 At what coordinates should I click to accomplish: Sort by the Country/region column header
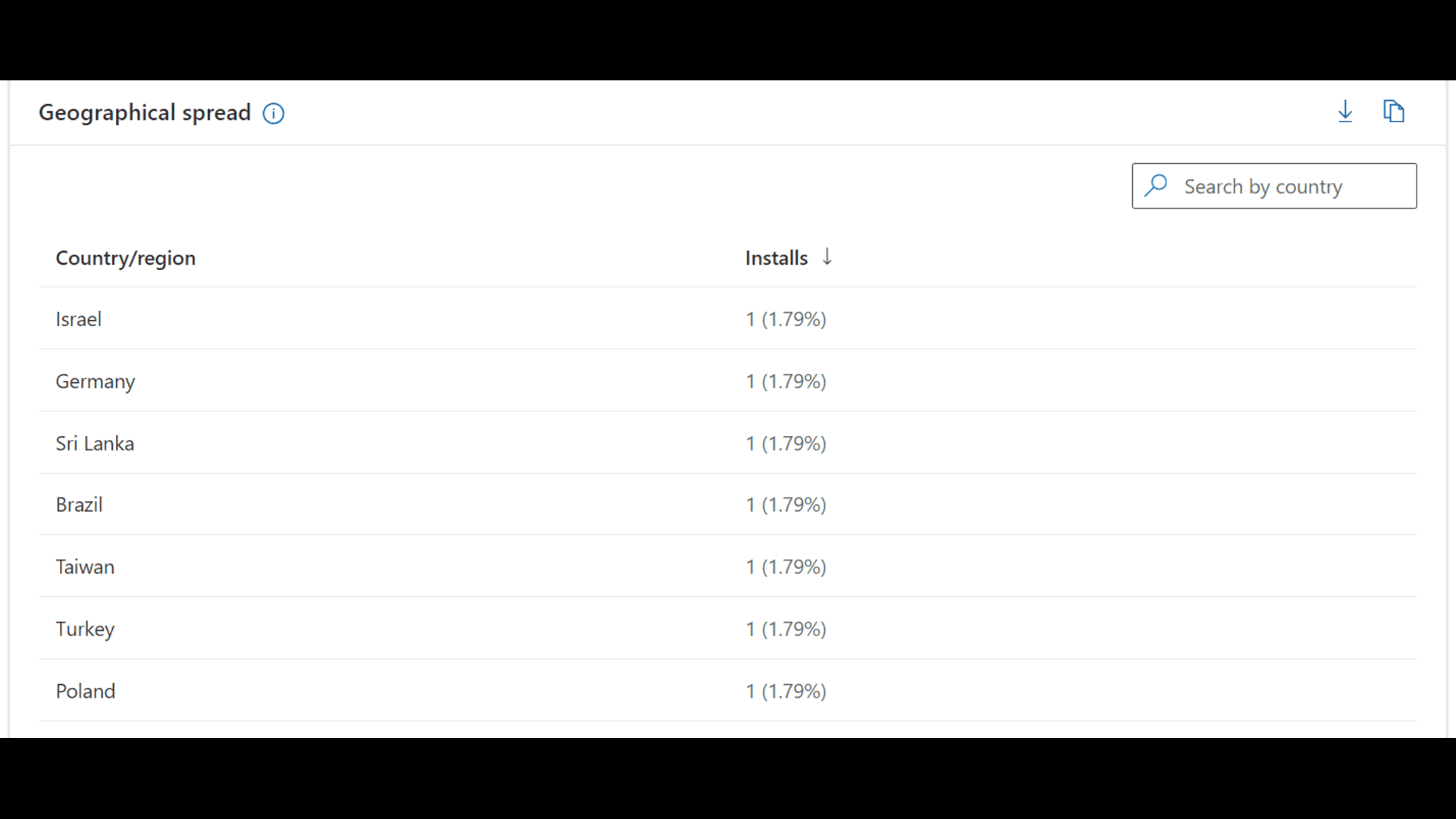[x=126, y=258]
